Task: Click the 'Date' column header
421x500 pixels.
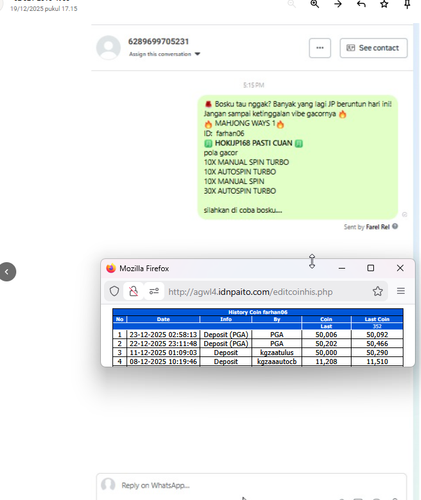Action: click(x=163, y=319)
